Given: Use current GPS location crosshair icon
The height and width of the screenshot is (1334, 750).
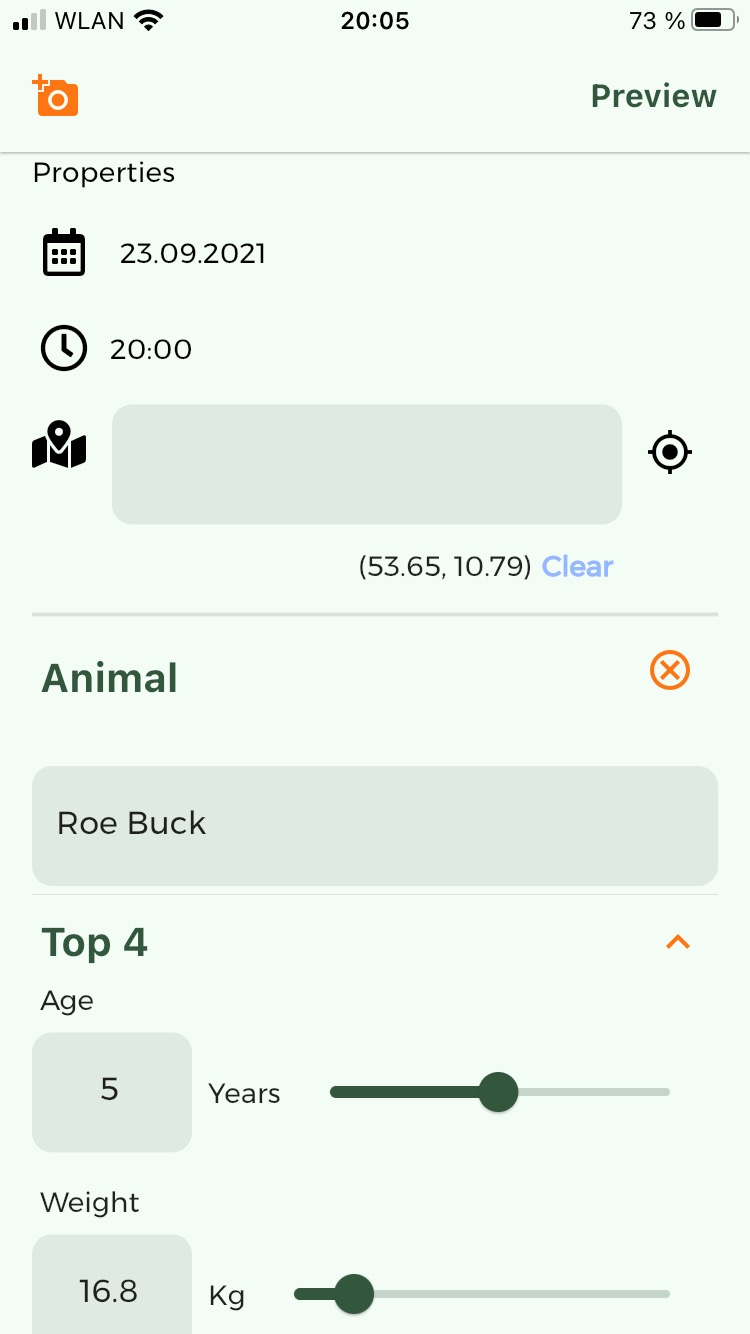Looking at the screenshot, I should [x=670, y=453].
